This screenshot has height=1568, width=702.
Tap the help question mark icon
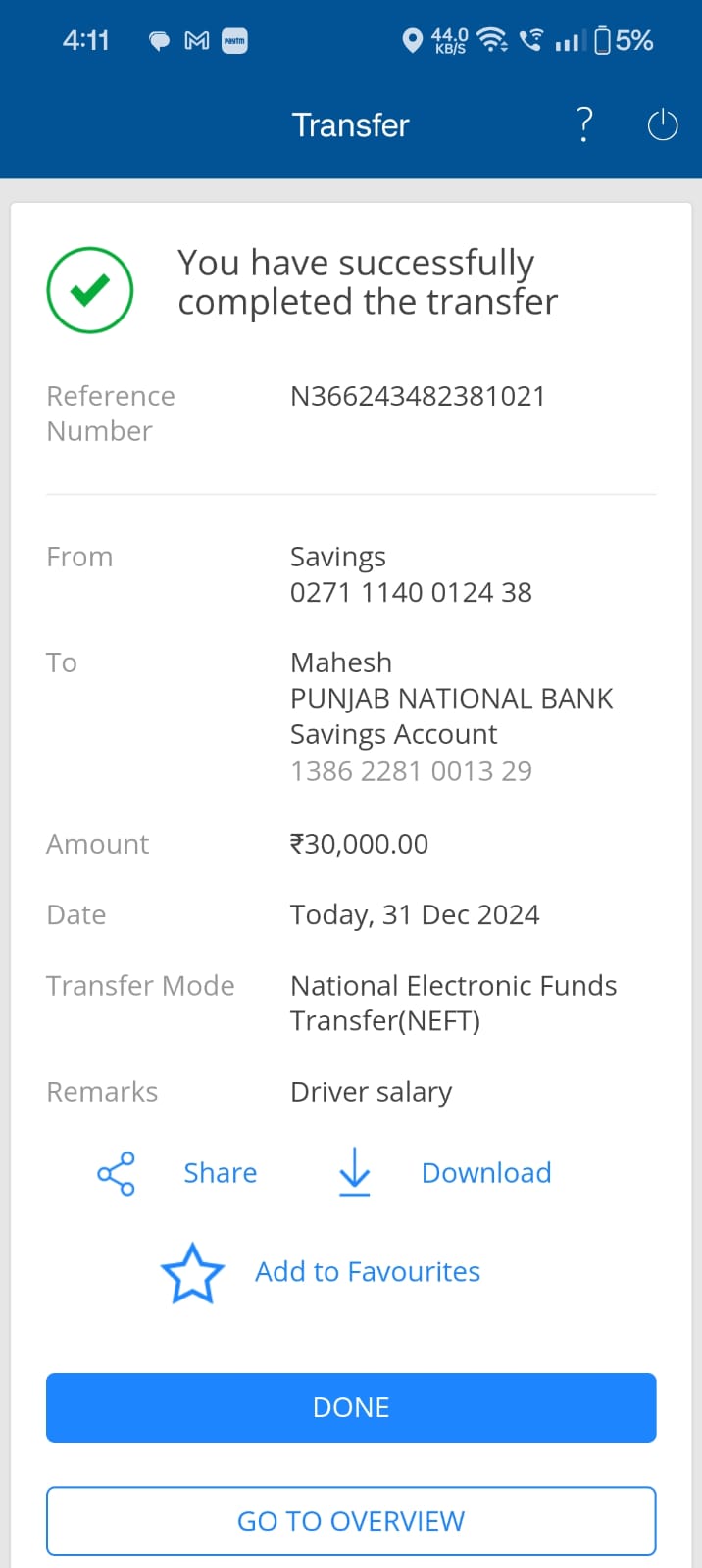pos(584,125)
